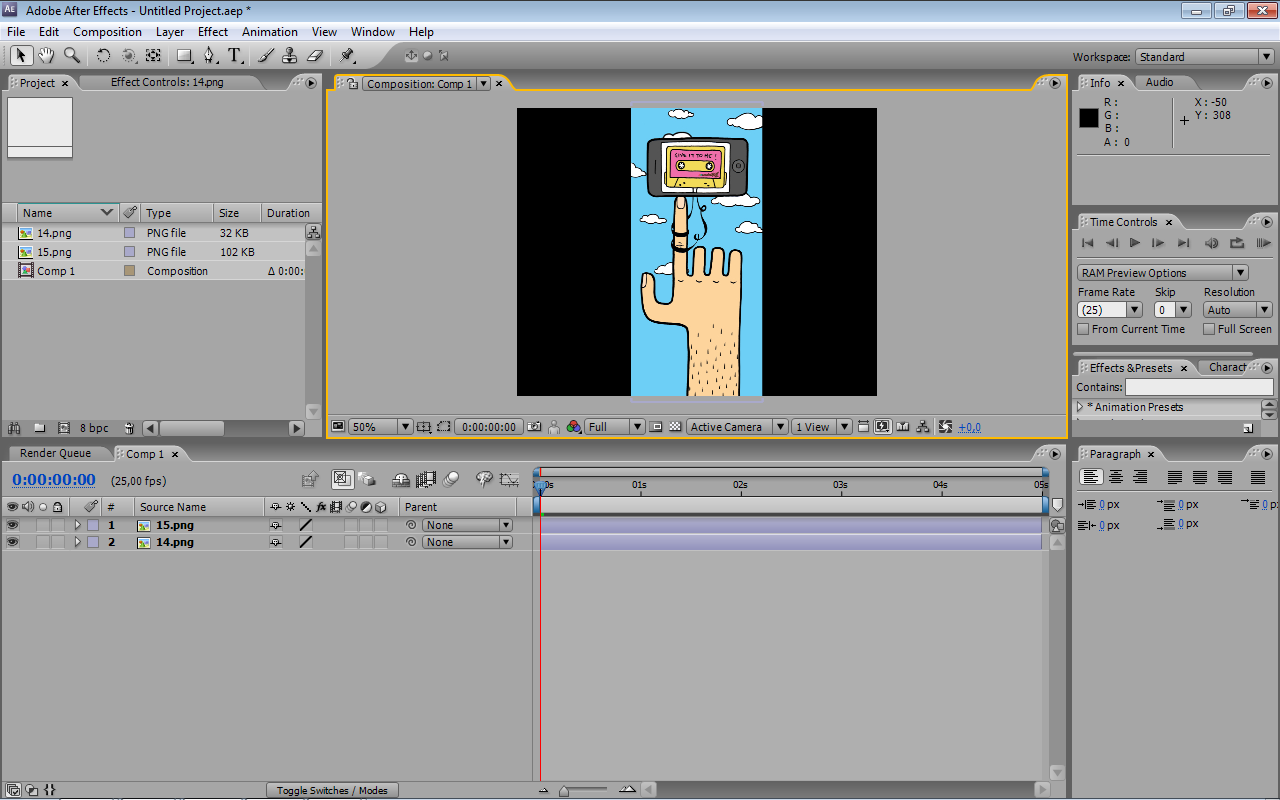Open the 1 View layout dropdown
The image size is (1280, 800).
click(821, 427)
